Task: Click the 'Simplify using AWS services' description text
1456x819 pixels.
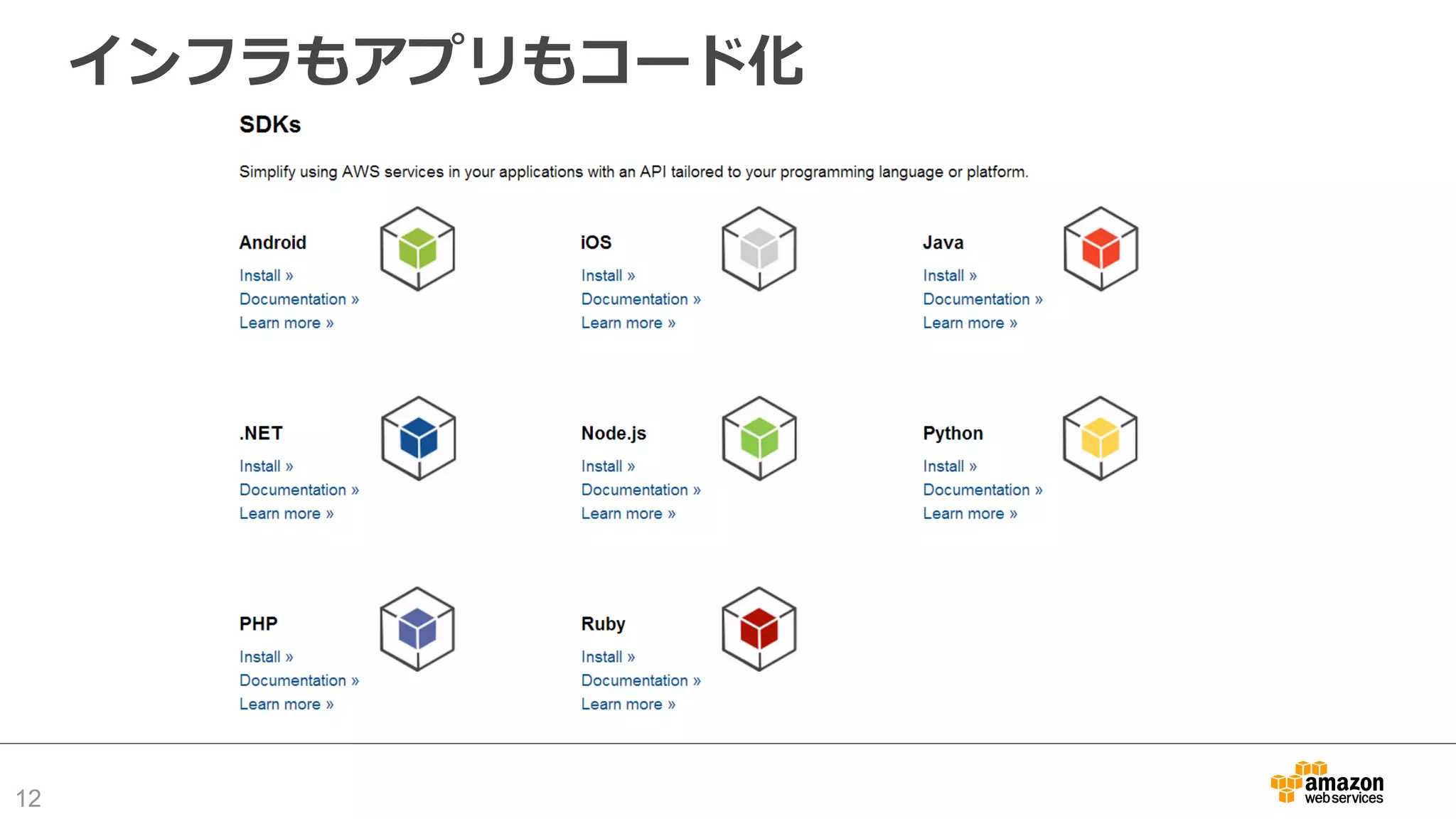Action: (x=633, y=172)
